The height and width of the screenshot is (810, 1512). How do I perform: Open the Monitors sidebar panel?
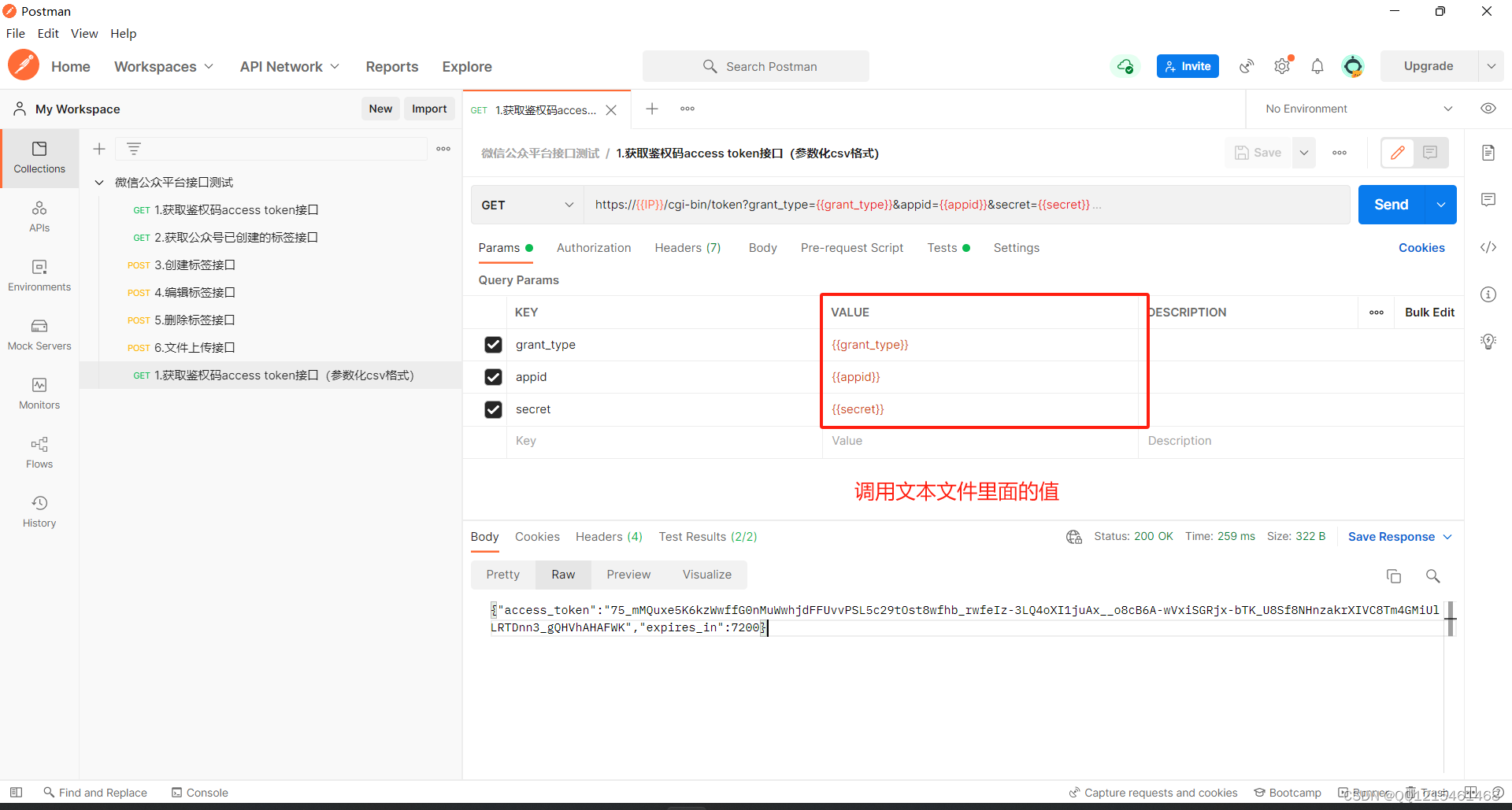39,394
